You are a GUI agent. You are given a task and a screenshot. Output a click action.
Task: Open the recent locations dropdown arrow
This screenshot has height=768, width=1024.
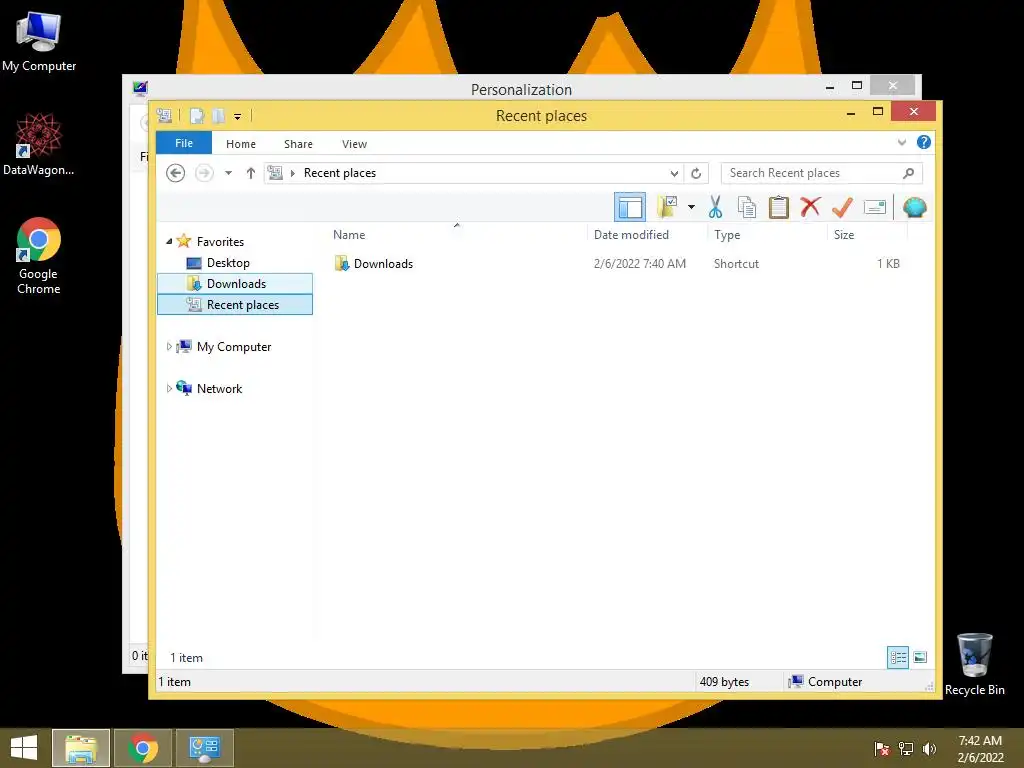[228, 172]
